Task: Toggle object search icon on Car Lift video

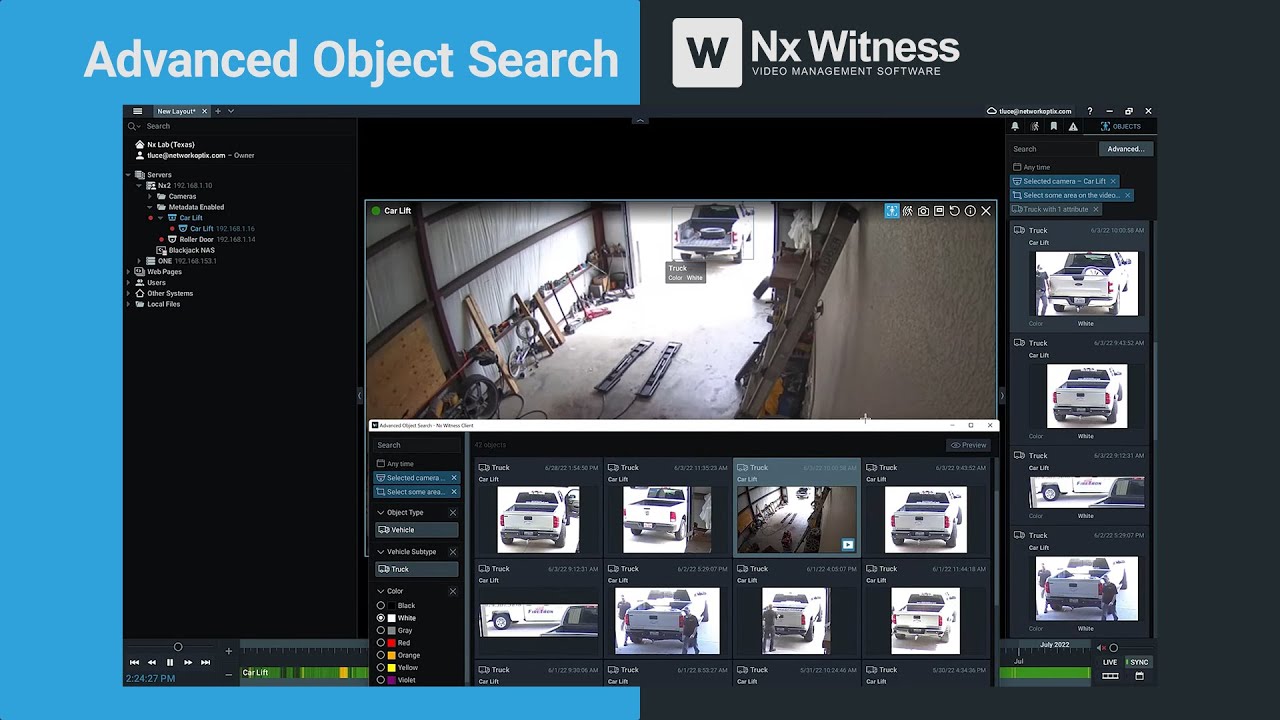Action: pyautogui.click(x=891, y=211)
